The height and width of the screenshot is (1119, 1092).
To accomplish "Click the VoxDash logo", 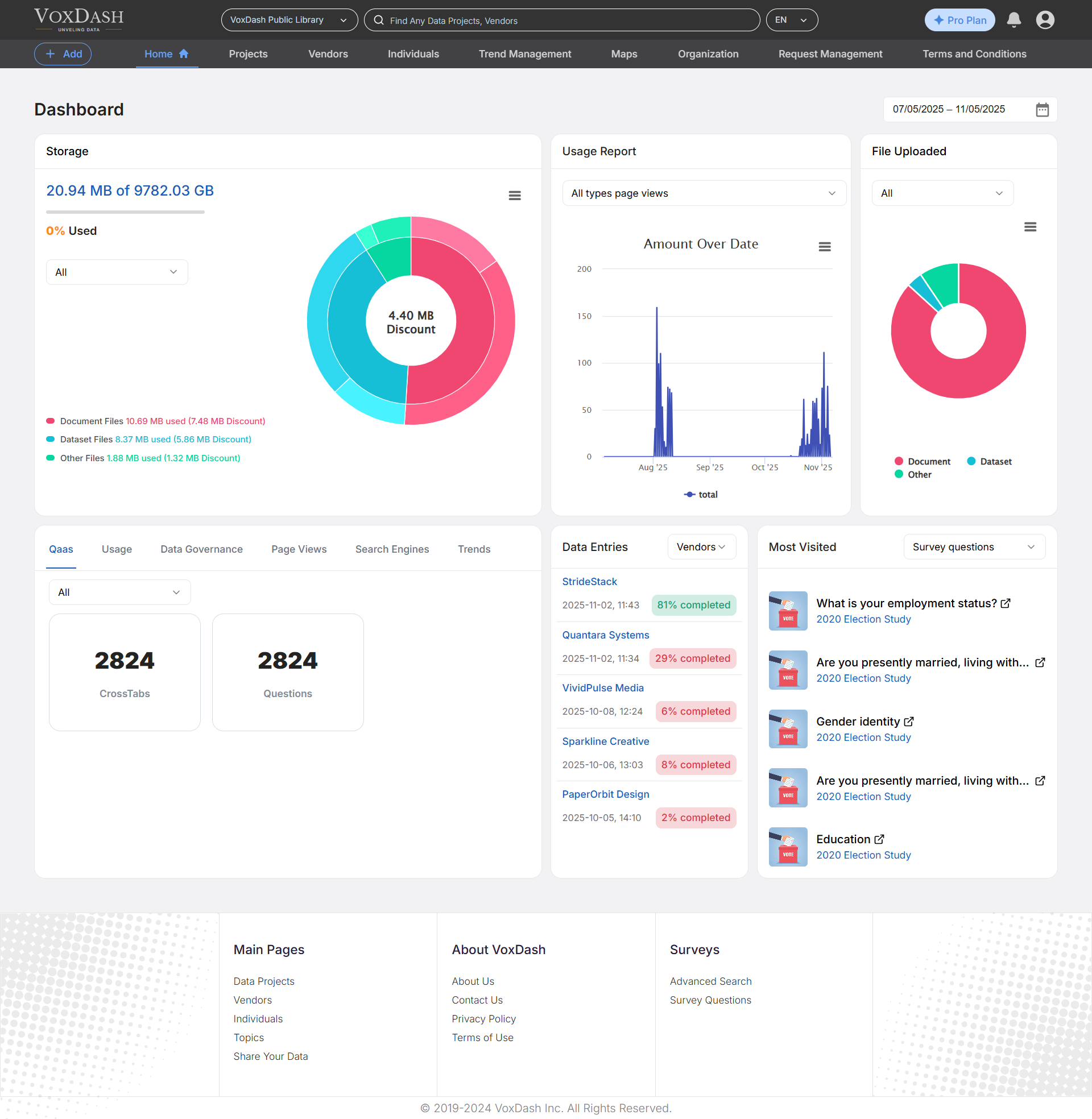I will pyautogui.click(x=78, y=19).
